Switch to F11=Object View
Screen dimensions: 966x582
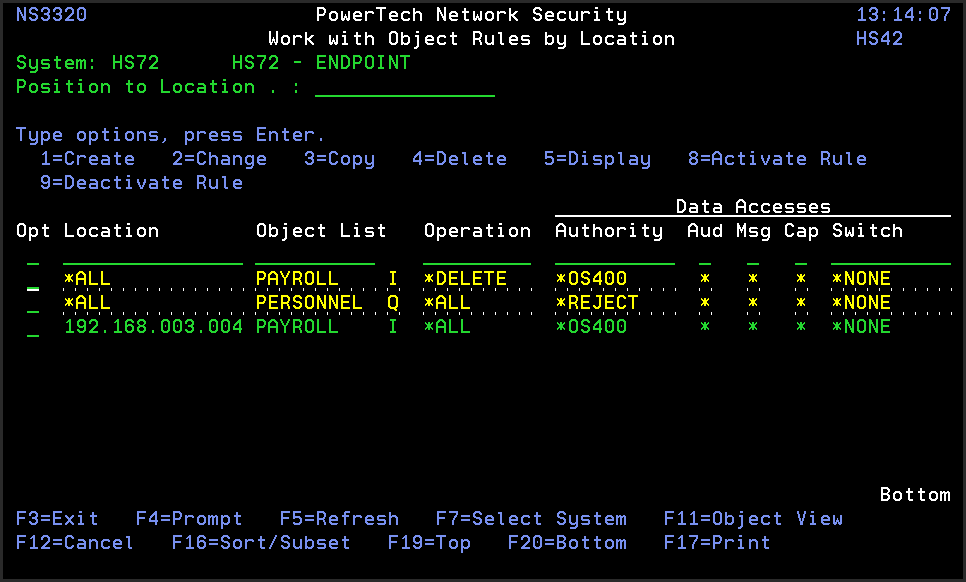click(753, 519)
